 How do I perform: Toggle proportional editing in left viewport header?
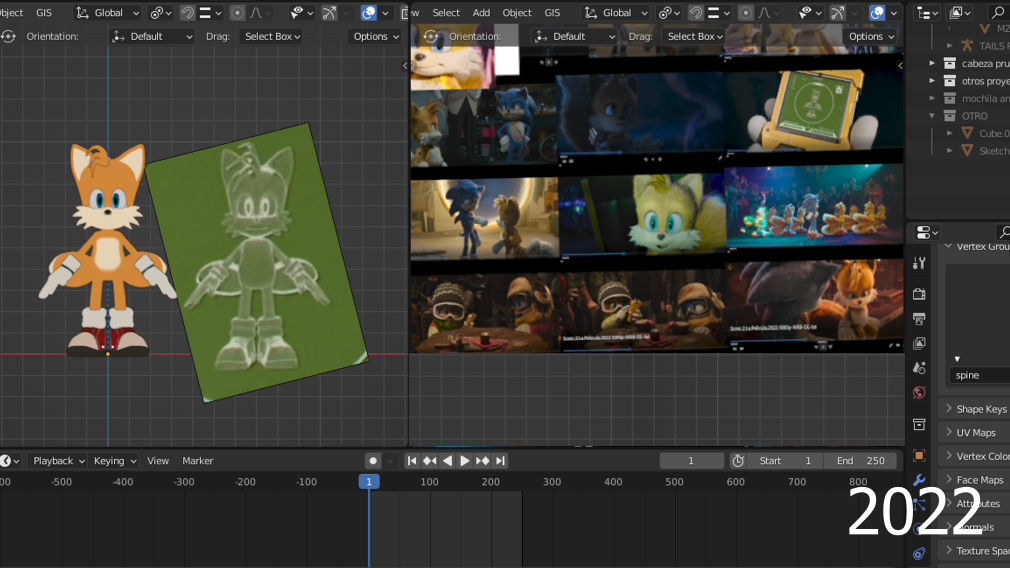click(237, 13)
